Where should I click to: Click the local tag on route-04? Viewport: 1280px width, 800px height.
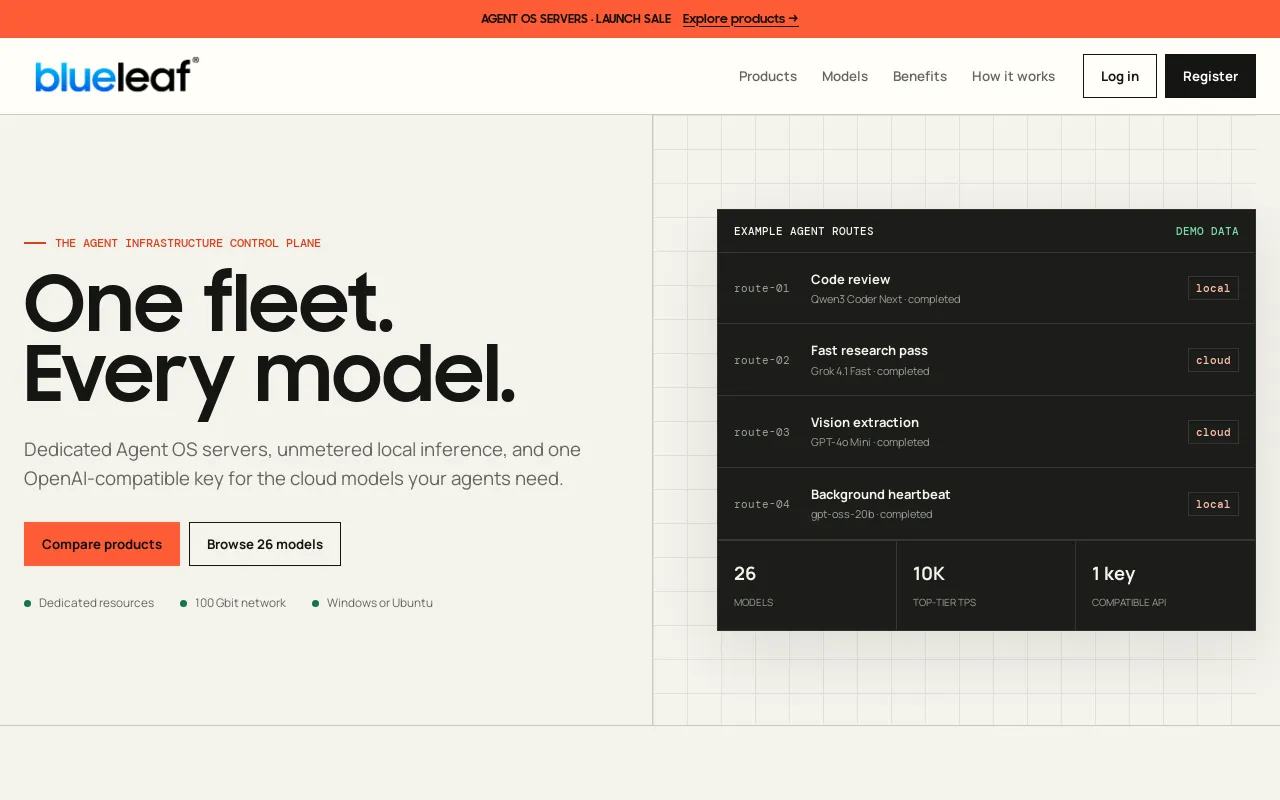pyautogui.click(x=1213, y=504)
